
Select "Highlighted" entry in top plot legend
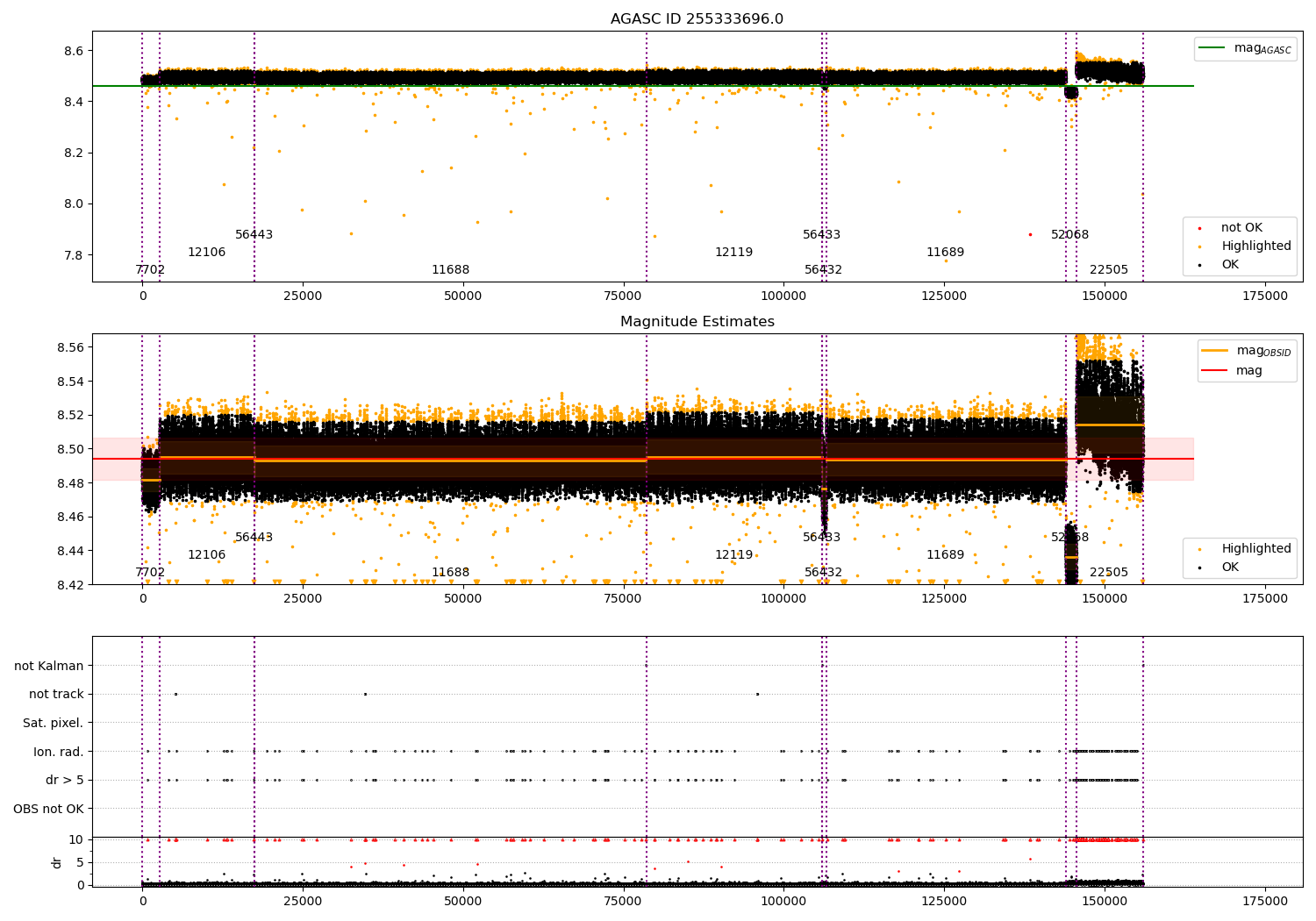[x=1256, y=246]
